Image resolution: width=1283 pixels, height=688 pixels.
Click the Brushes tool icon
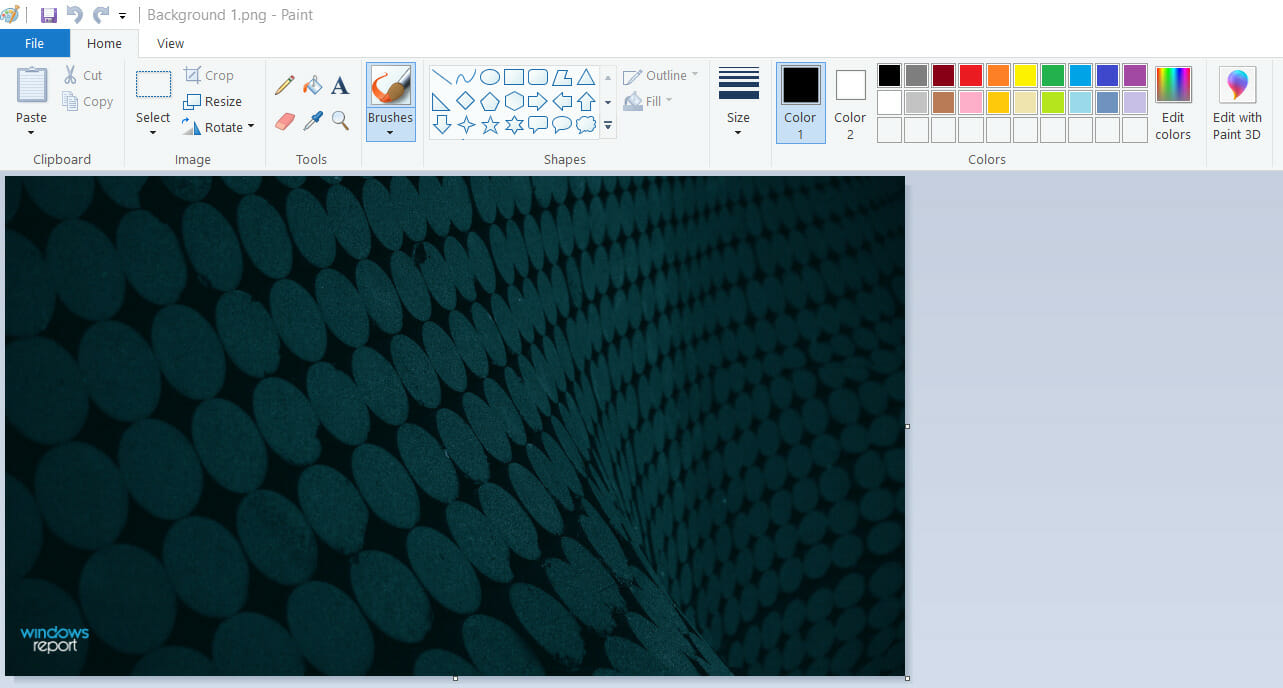390,86
